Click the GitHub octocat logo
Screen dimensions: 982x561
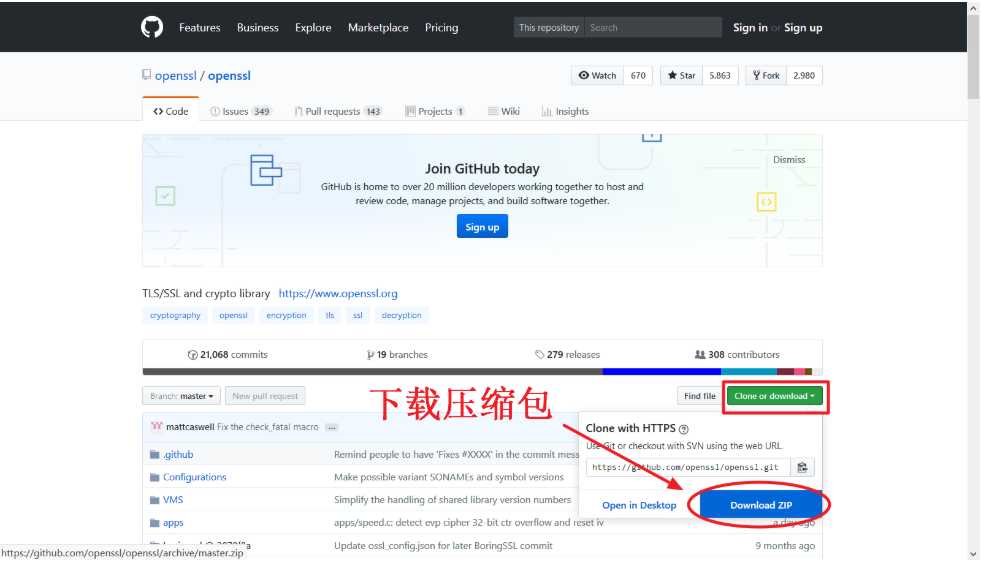pos(152,27)
